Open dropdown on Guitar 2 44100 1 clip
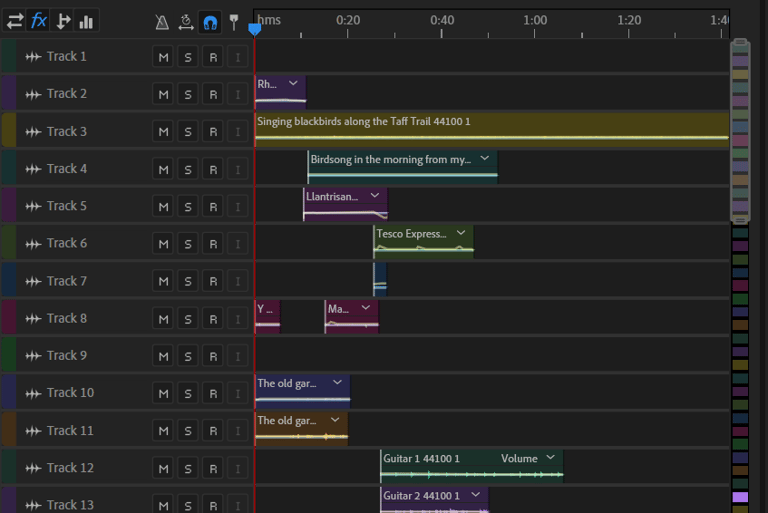The image size is (768, 513). (x=475, y=495)
